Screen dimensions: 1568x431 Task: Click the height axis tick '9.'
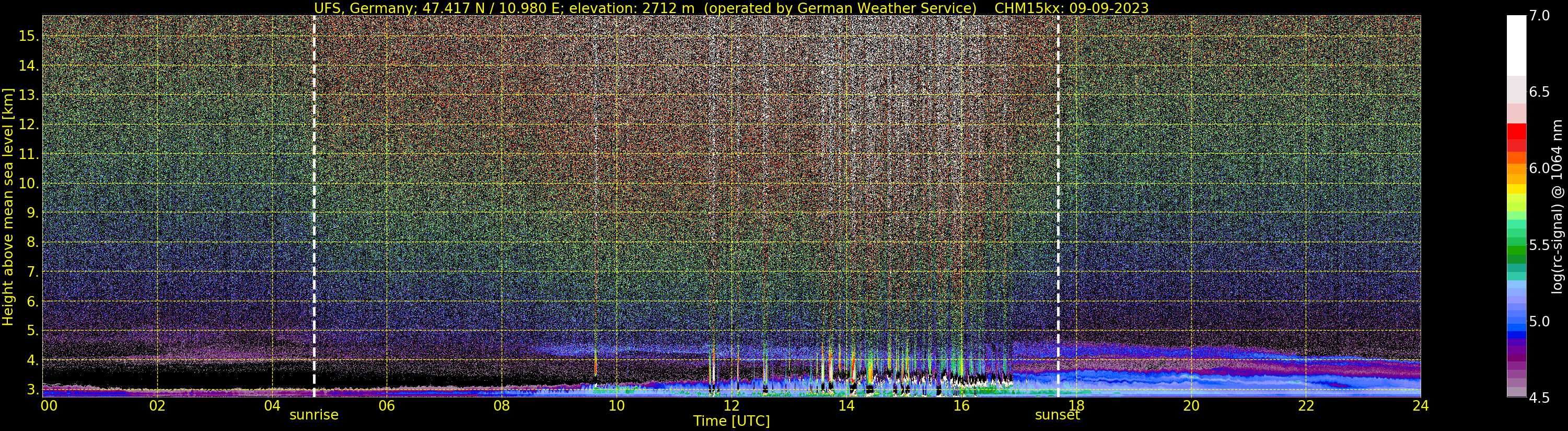pyautogui.click(x=33, y=213)
